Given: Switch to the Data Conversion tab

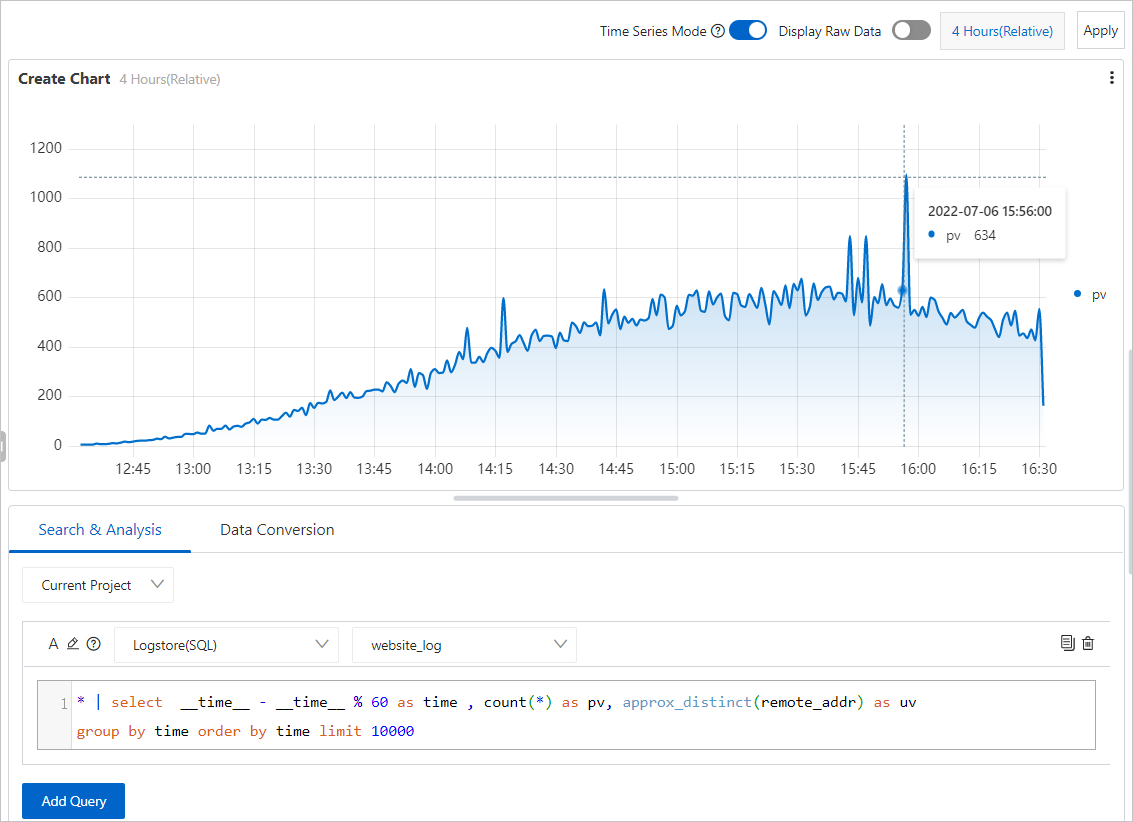Looking at the screenshot, I should pos(277,530).
